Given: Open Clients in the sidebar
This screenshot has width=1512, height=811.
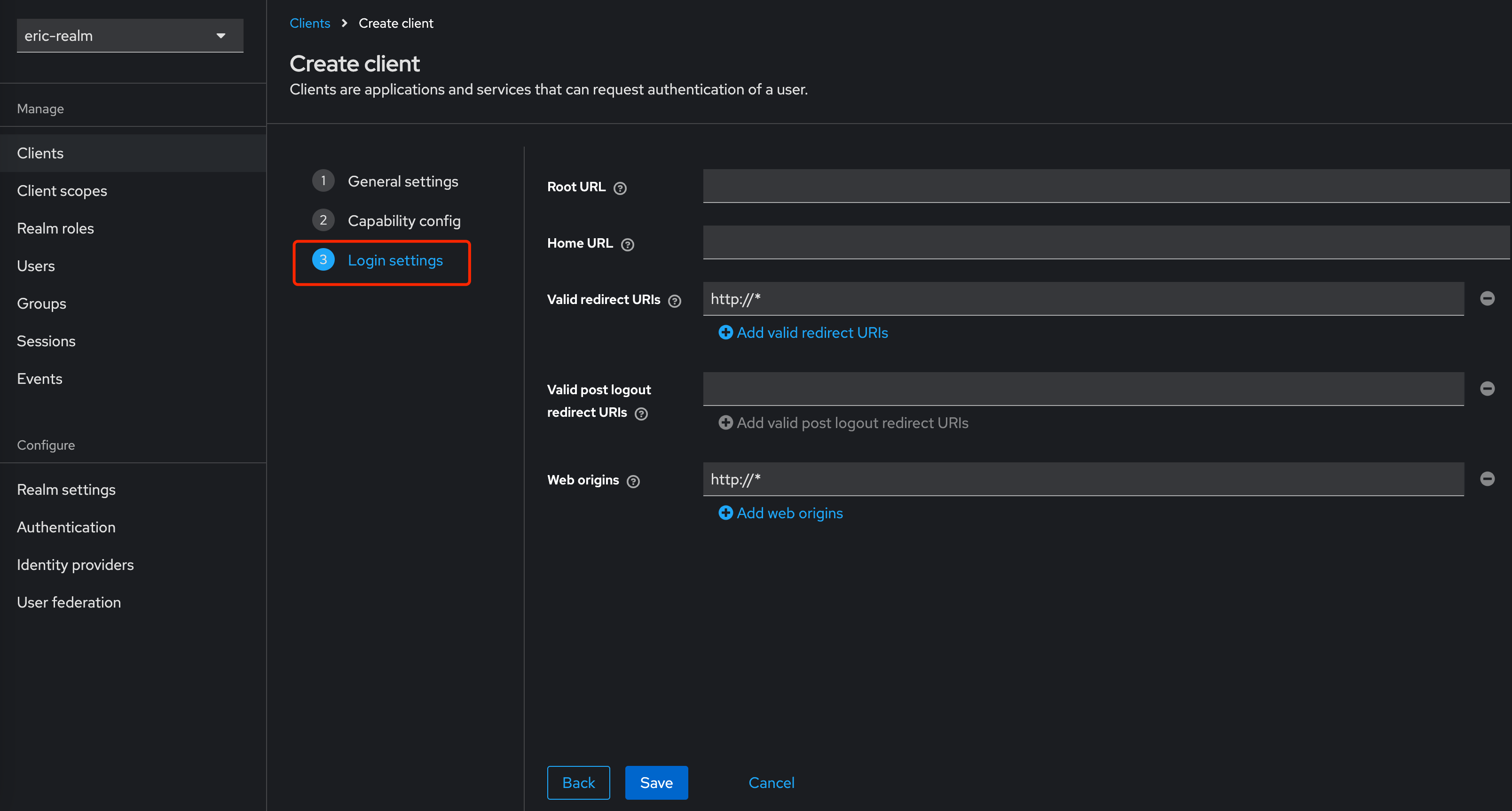Looking at the screenshot, I should coord(133,153).
